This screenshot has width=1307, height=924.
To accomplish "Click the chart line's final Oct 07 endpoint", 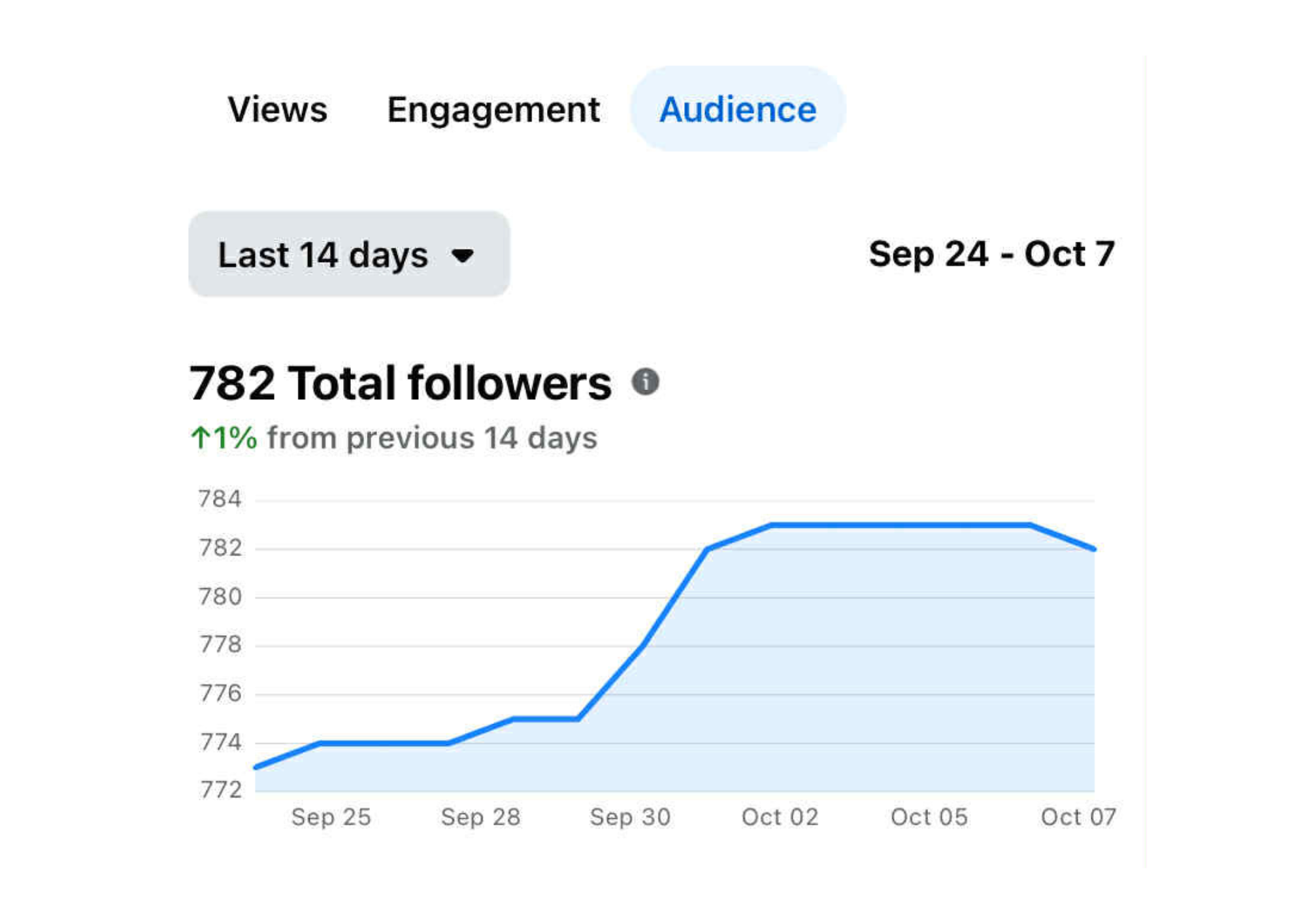I will click(x=1094, y=549).
